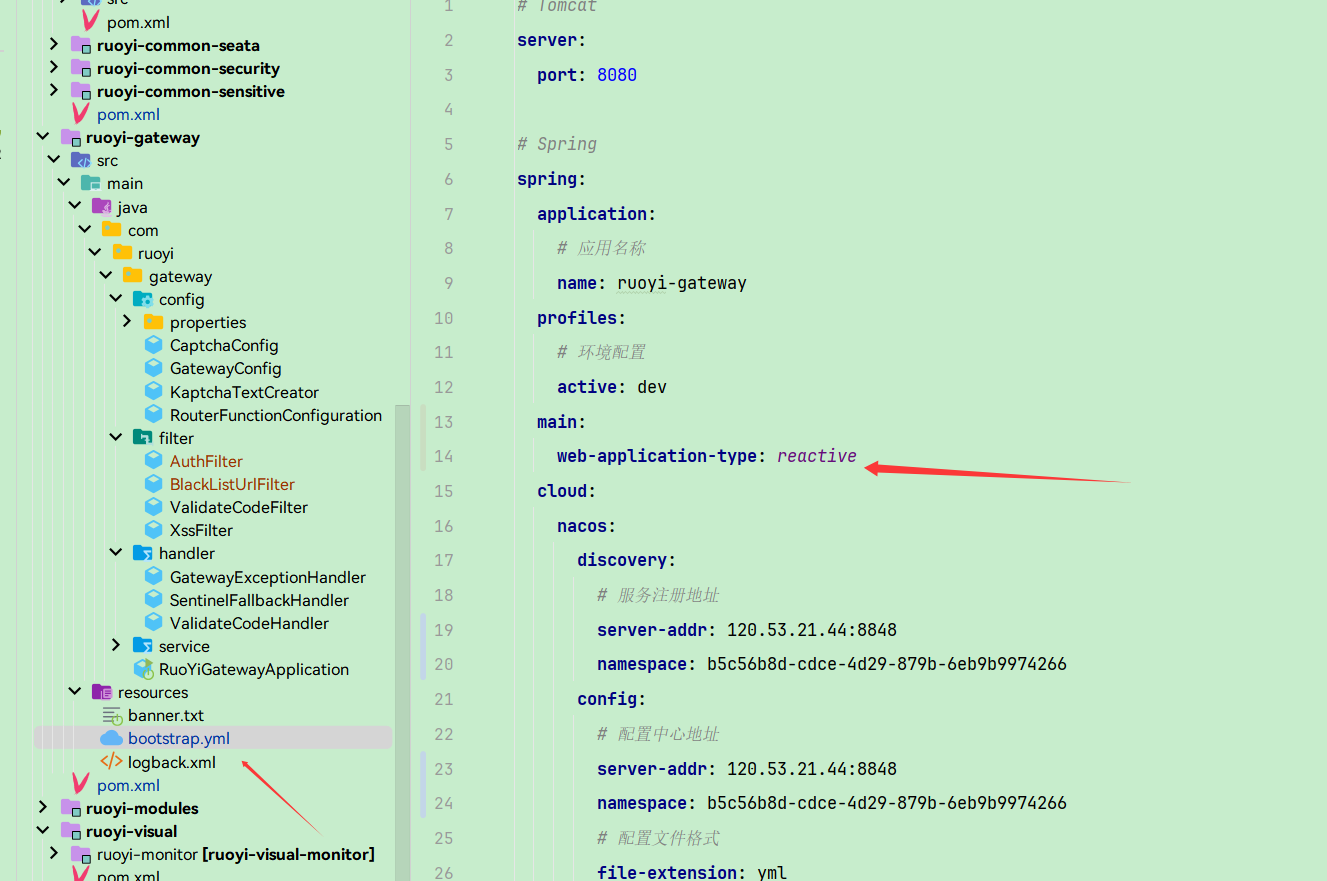Open the ruoyi-gateway pom.xml Maven file

click(x=128, y=784)
